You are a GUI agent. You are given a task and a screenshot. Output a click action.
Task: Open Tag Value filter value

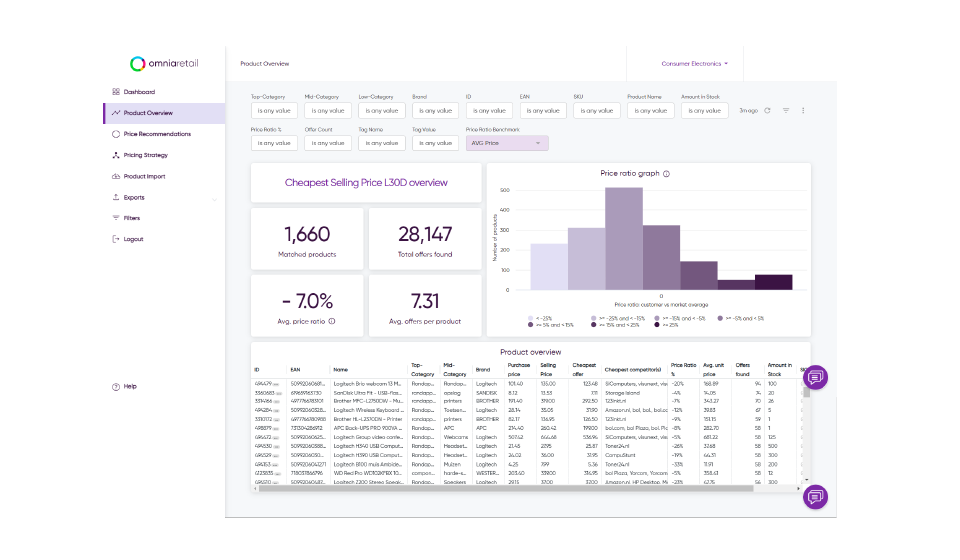[435, 143]
